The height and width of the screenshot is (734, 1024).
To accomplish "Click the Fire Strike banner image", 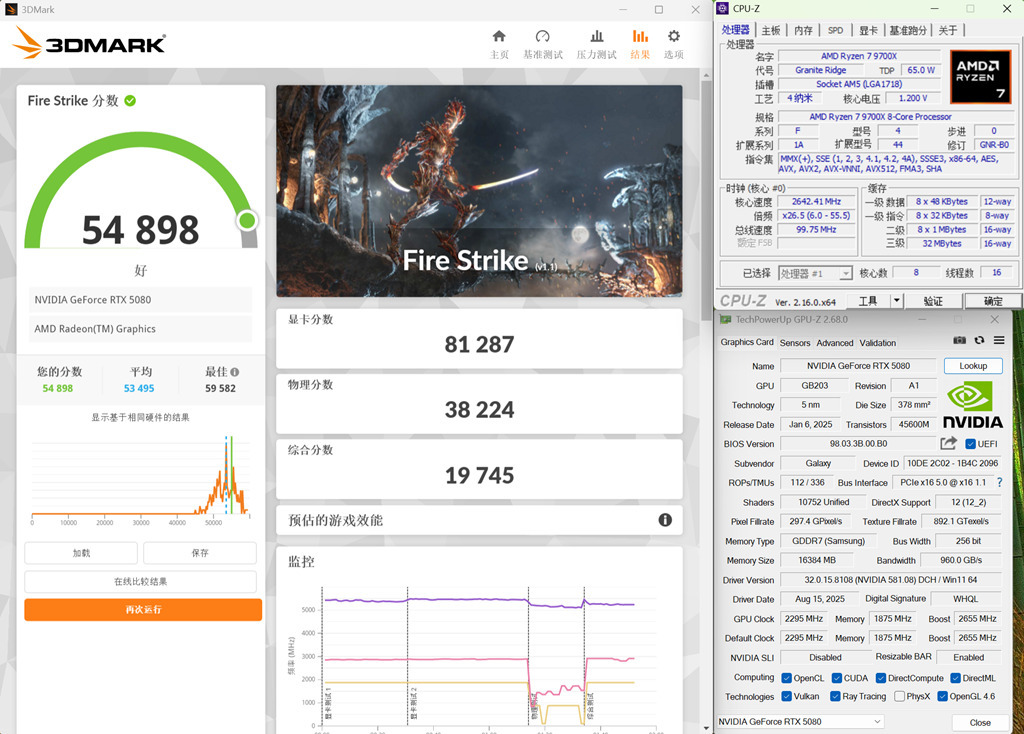I will tap(479, 190).
